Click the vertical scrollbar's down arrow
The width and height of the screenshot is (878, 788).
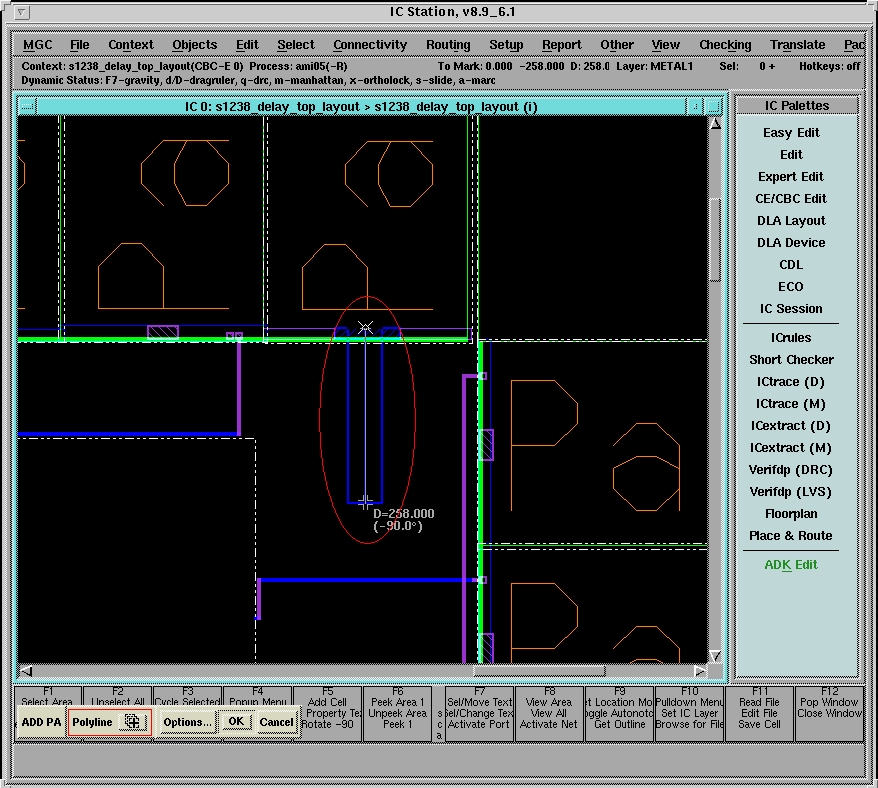click(x=715, y=656)
